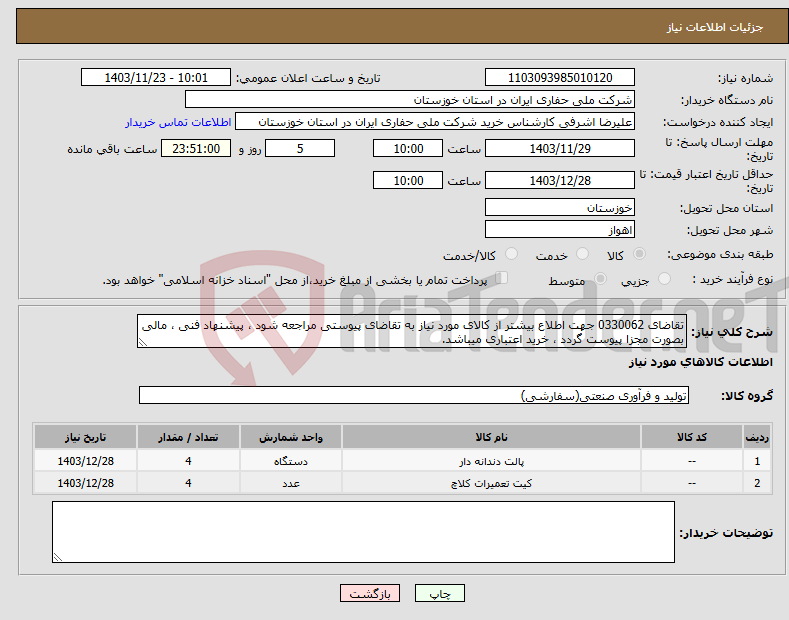Click the استان محل تحویل field خوزستان
This screenshot has height=620, width=789.
click(x=560, y=207)
